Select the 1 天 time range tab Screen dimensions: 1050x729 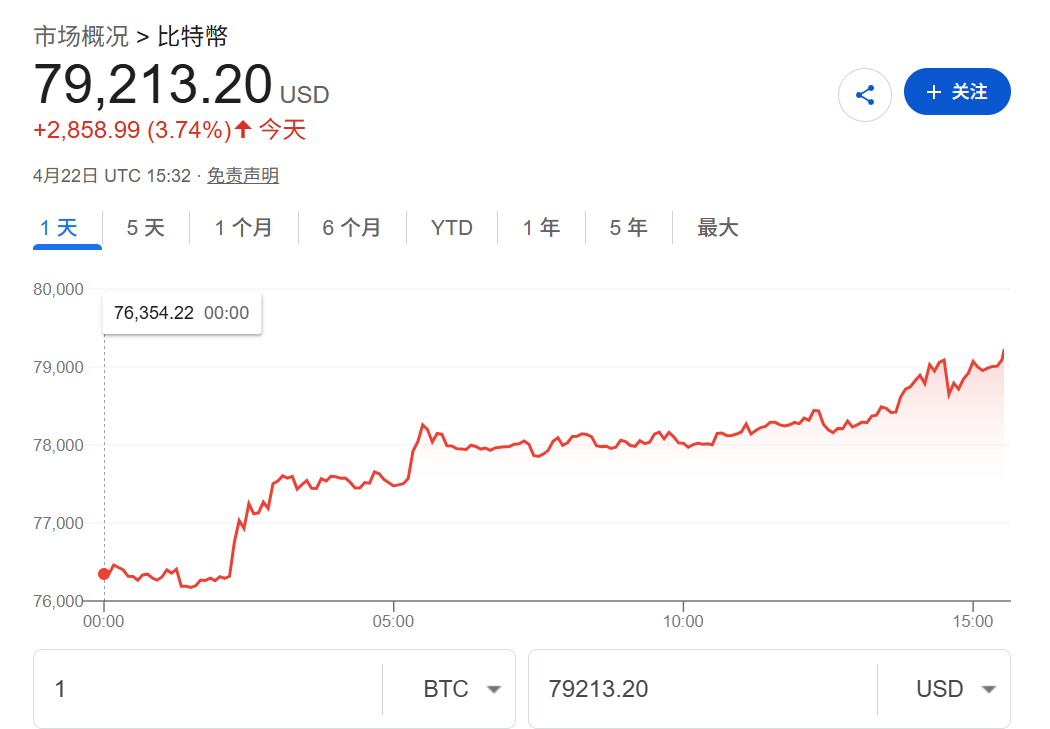pos(58,228)
